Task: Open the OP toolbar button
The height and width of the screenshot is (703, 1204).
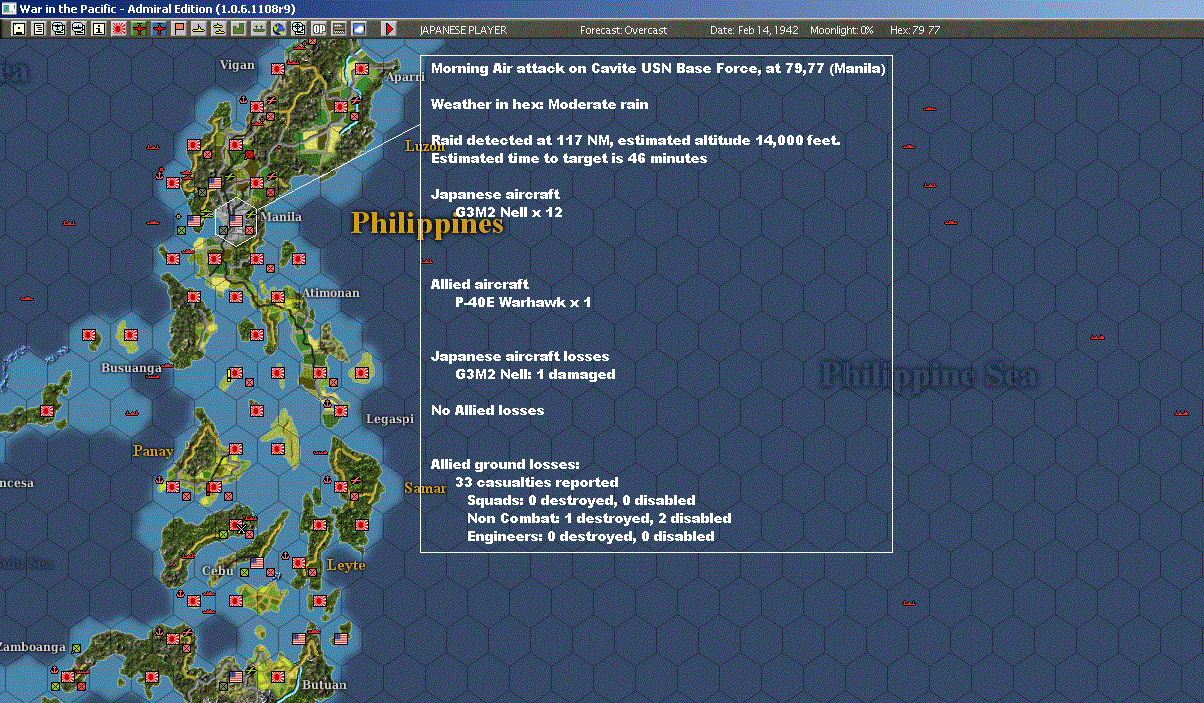Action: 318,29
